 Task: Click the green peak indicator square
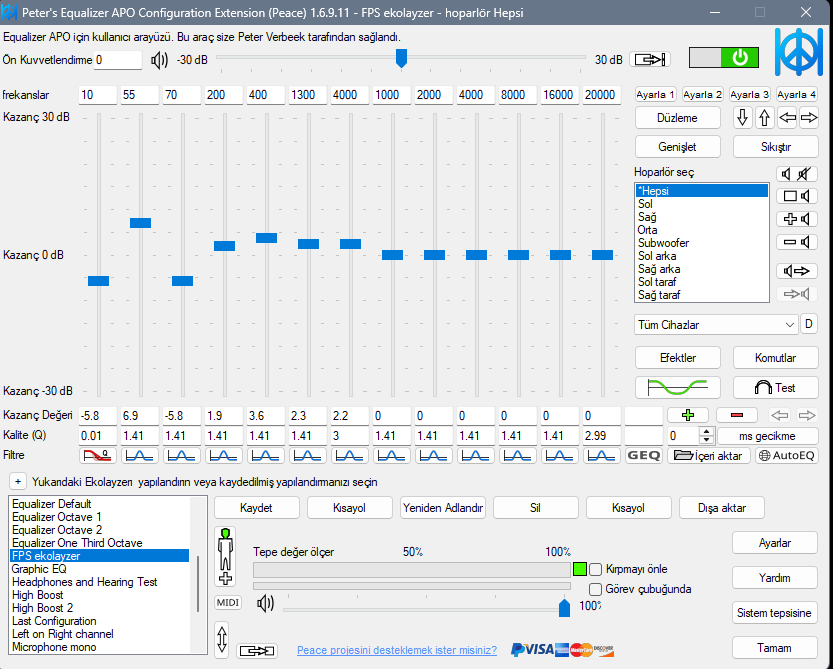pyautogui.click(x=580, y=569)
